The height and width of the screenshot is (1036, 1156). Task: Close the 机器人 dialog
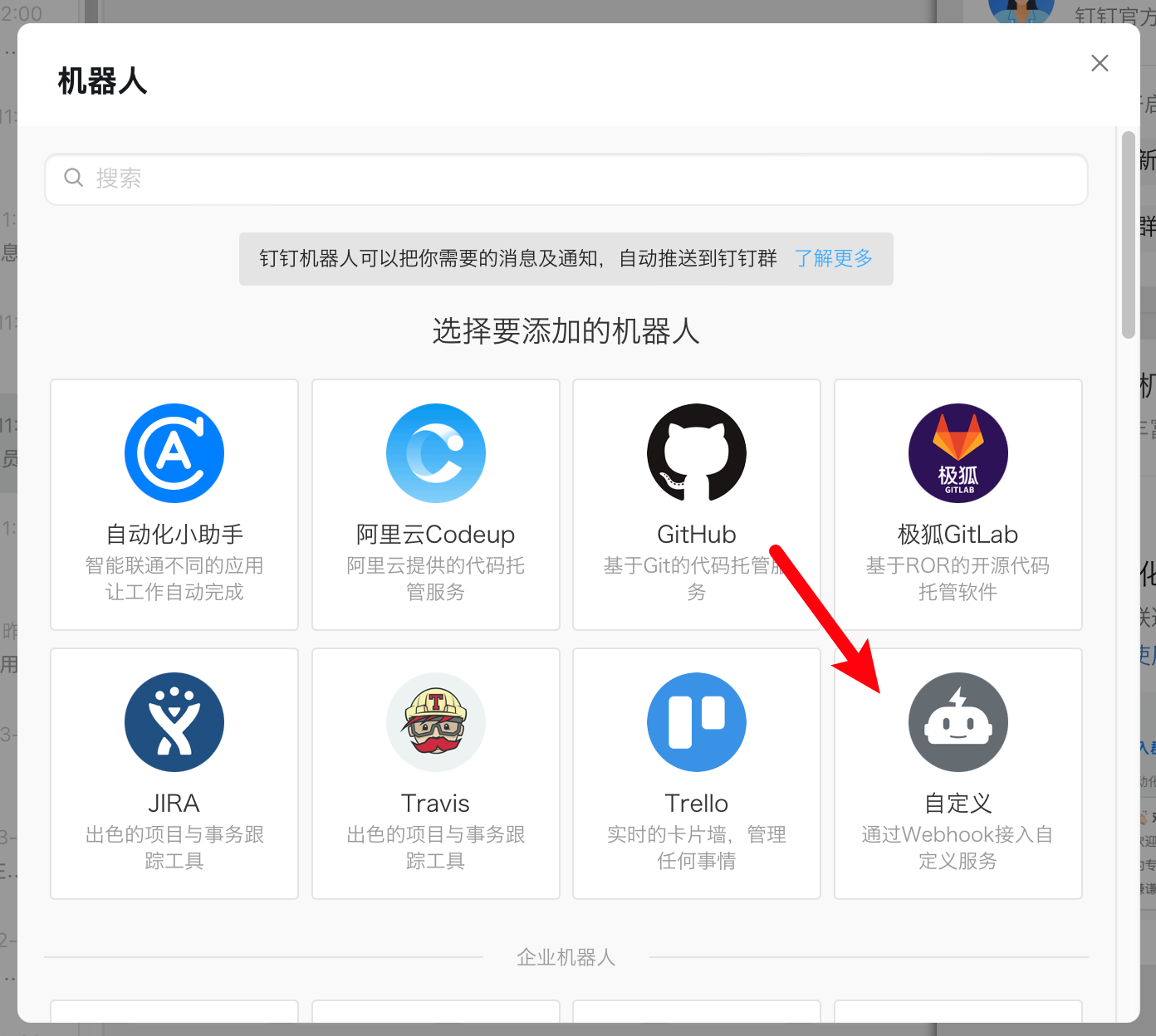point(1100,63)
